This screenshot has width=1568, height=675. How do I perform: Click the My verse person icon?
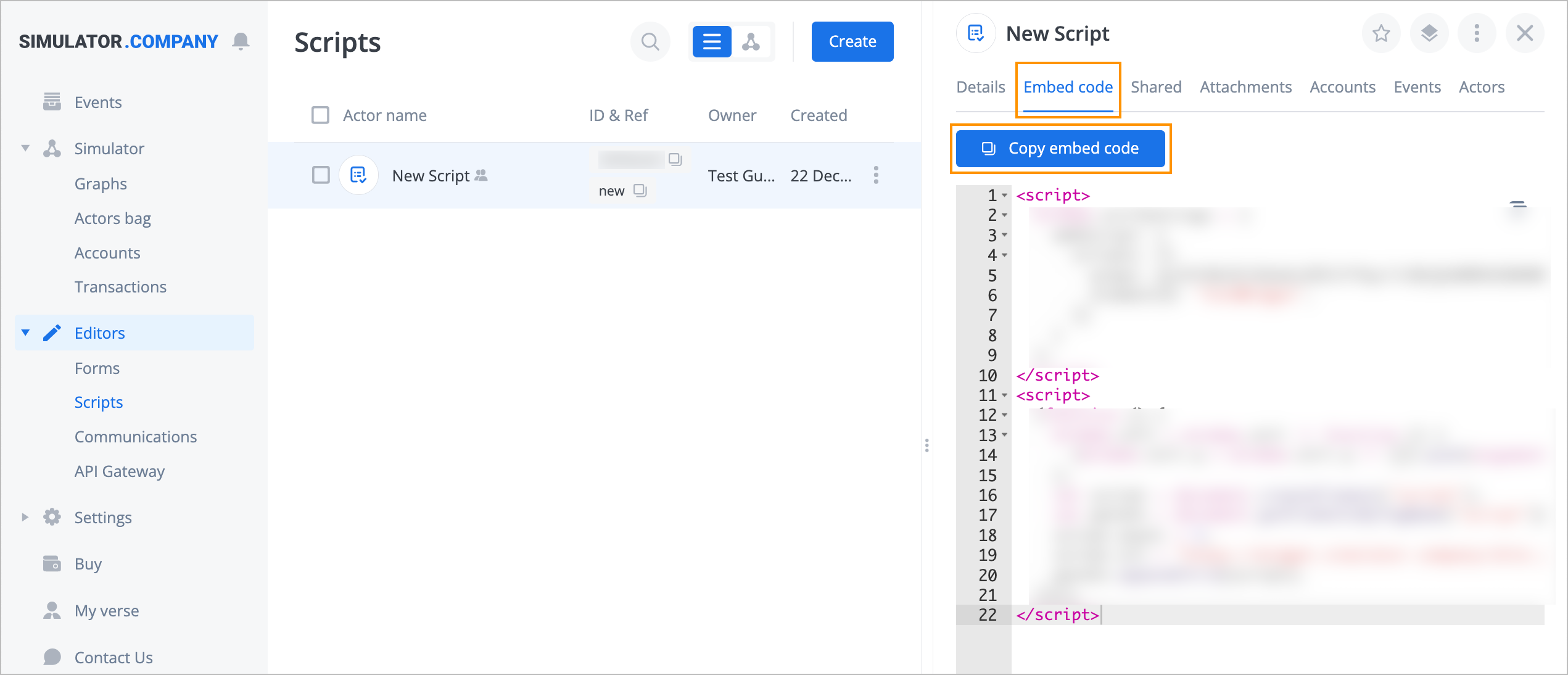(52, 610)
